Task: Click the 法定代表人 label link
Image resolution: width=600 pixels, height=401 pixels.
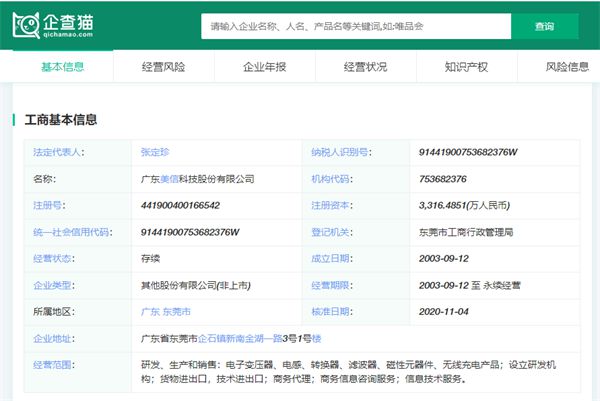Action: point(57,152)
